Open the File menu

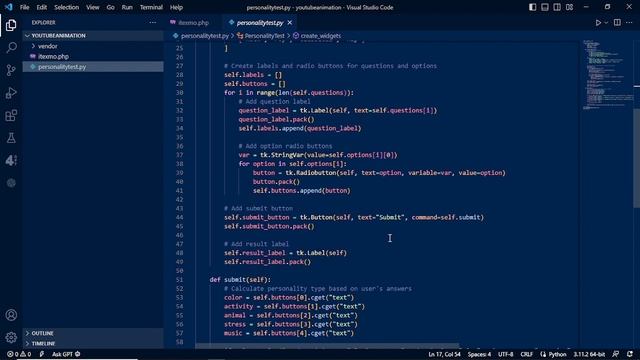click(x=24, y=7)
